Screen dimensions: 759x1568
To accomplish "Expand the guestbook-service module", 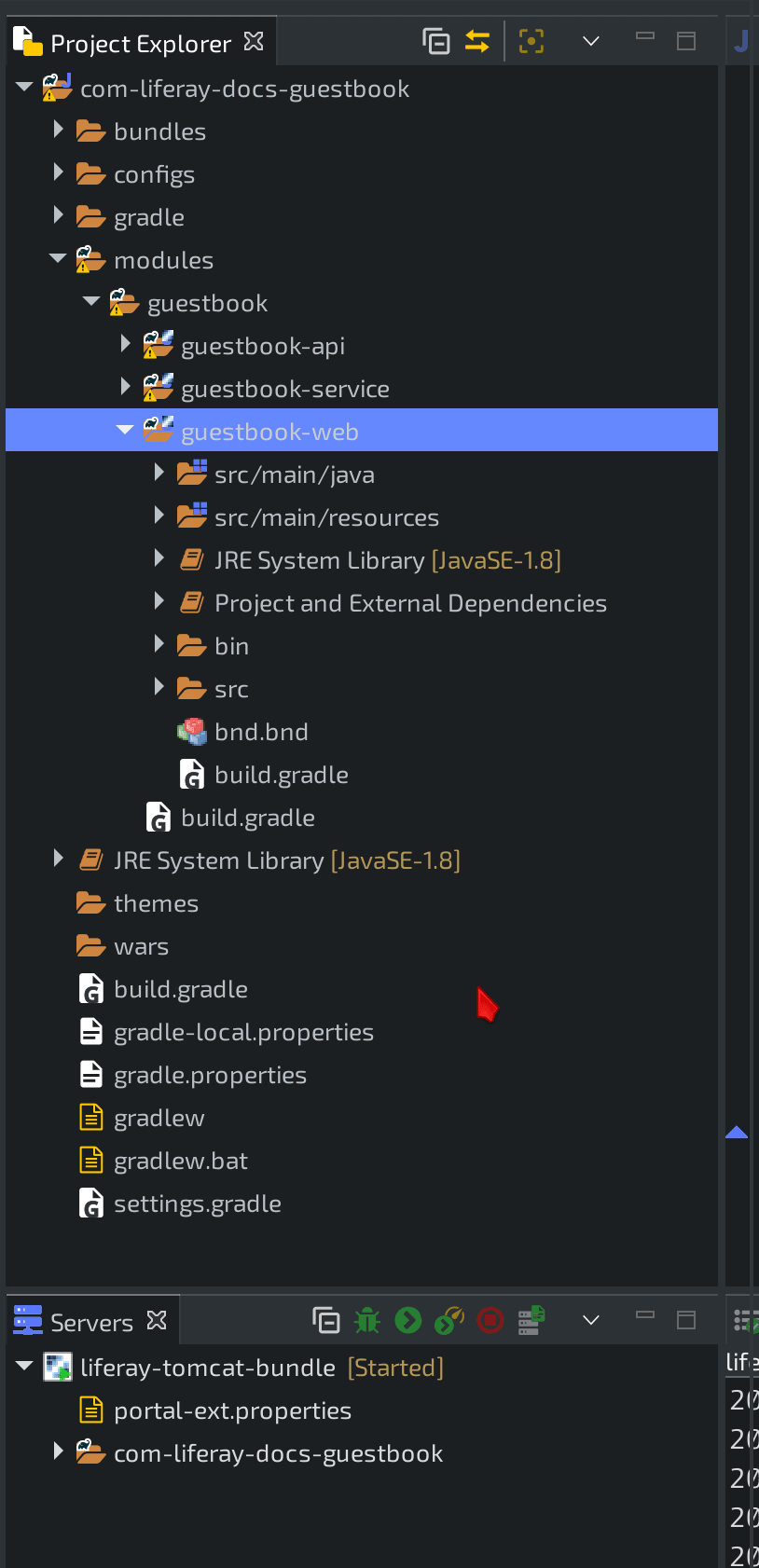I will [x=125, y=386].
